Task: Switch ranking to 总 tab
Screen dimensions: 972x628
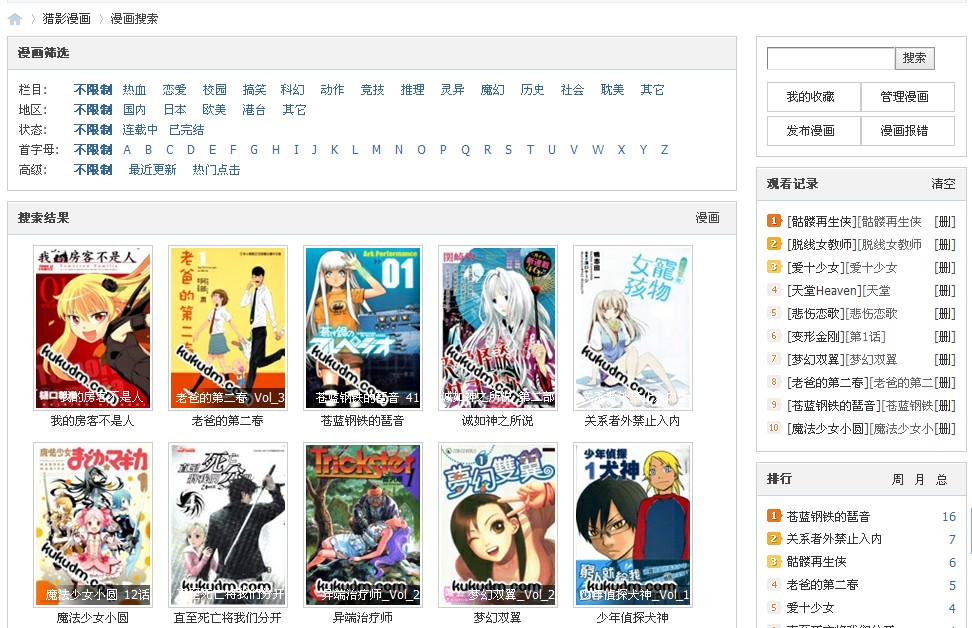Action: pos(942,479)
